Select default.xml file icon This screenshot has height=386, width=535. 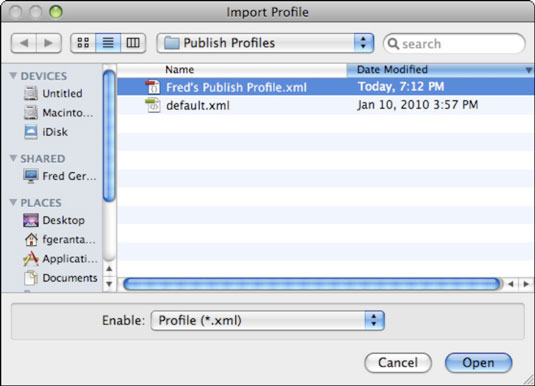tap(153, 105)
